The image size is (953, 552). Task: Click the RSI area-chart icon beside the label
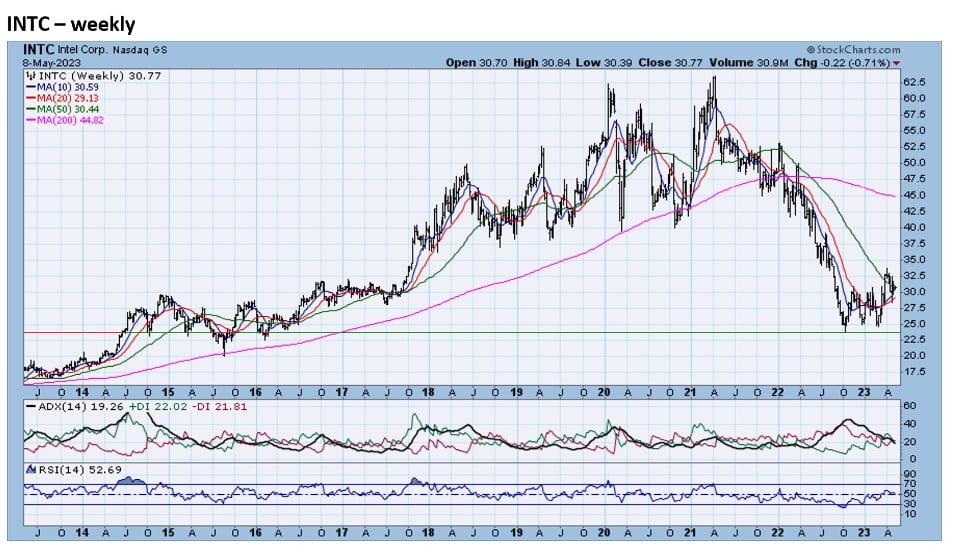coord(31,469)
